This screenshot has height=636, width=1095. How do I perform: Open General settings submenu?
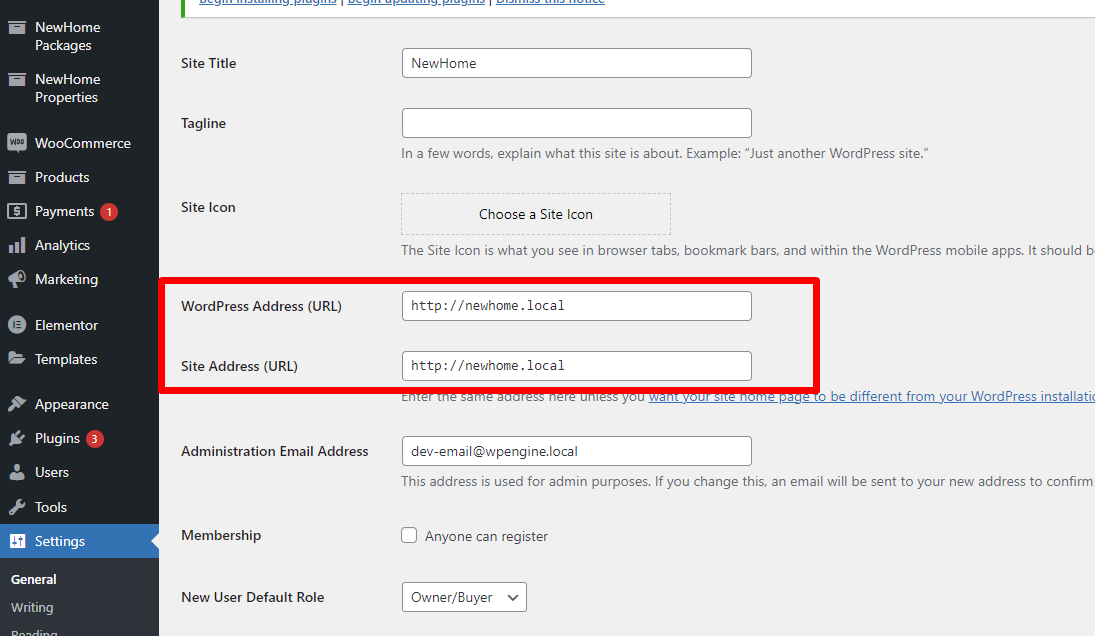click(34, 579)
